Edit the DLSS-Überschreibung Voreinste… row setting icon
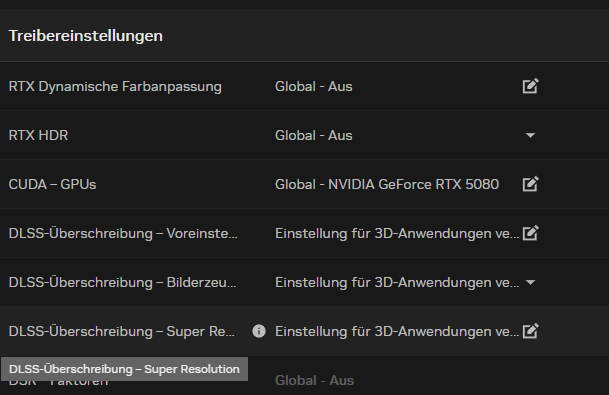Viewport: 609px width, 395px height. 531,233
